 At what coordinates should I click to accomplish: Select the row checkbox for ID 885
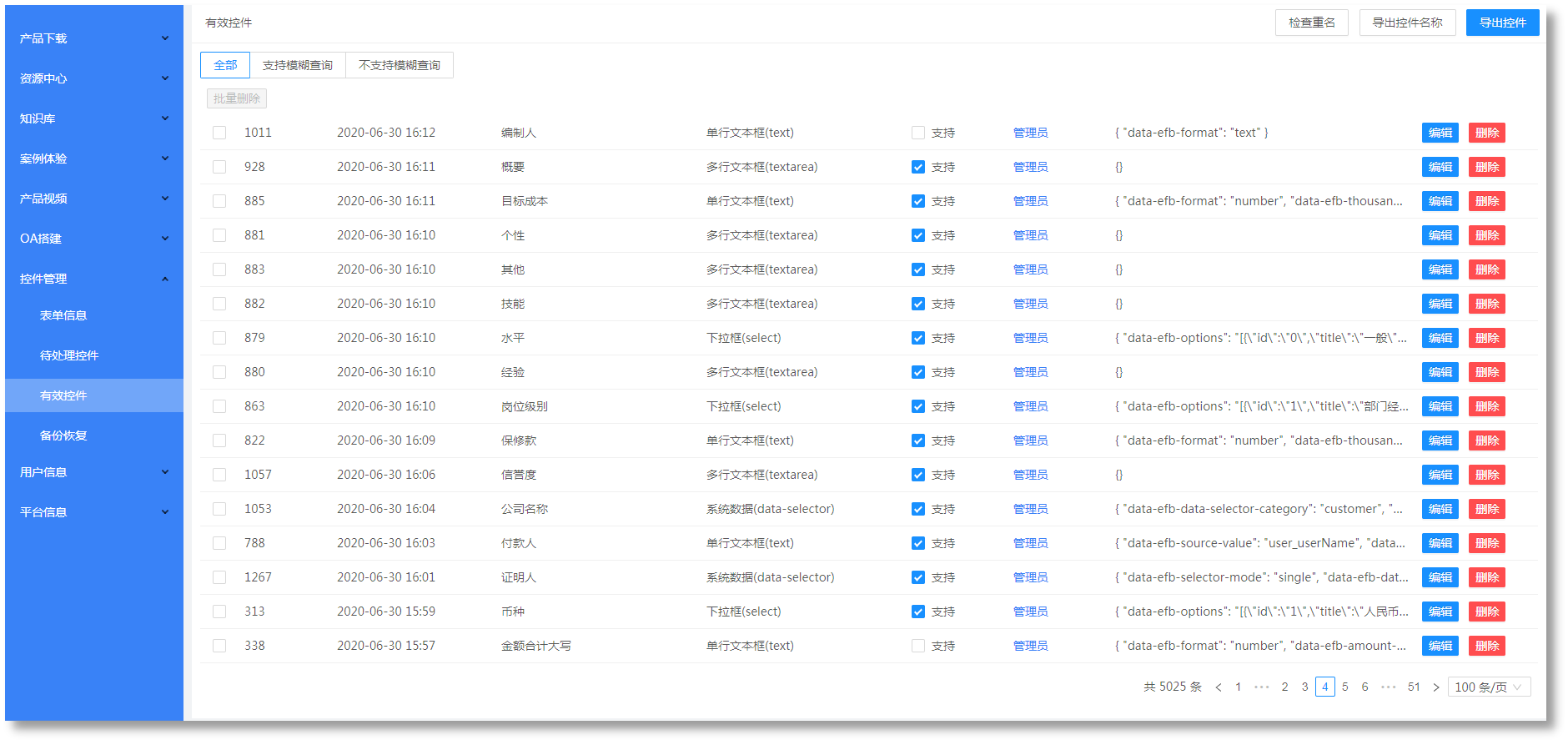click(x=219, y=201)
